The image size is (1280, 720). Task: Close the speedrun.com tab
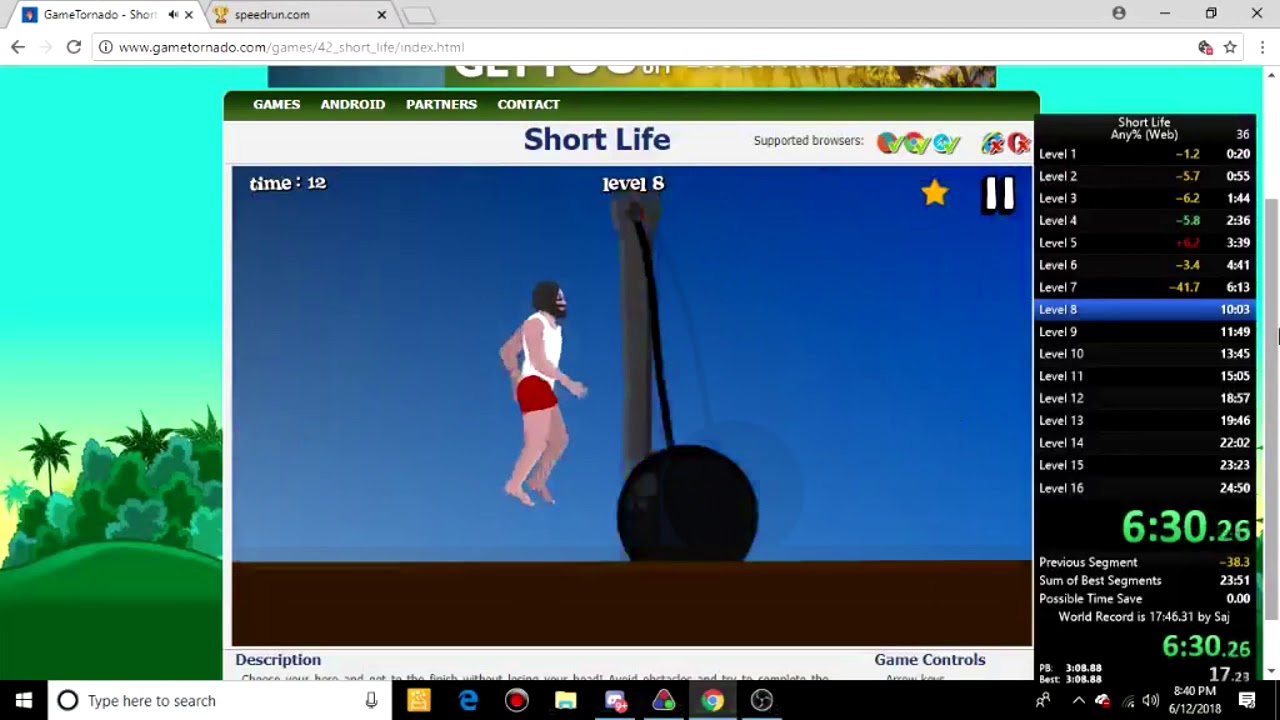pos(381,15)
